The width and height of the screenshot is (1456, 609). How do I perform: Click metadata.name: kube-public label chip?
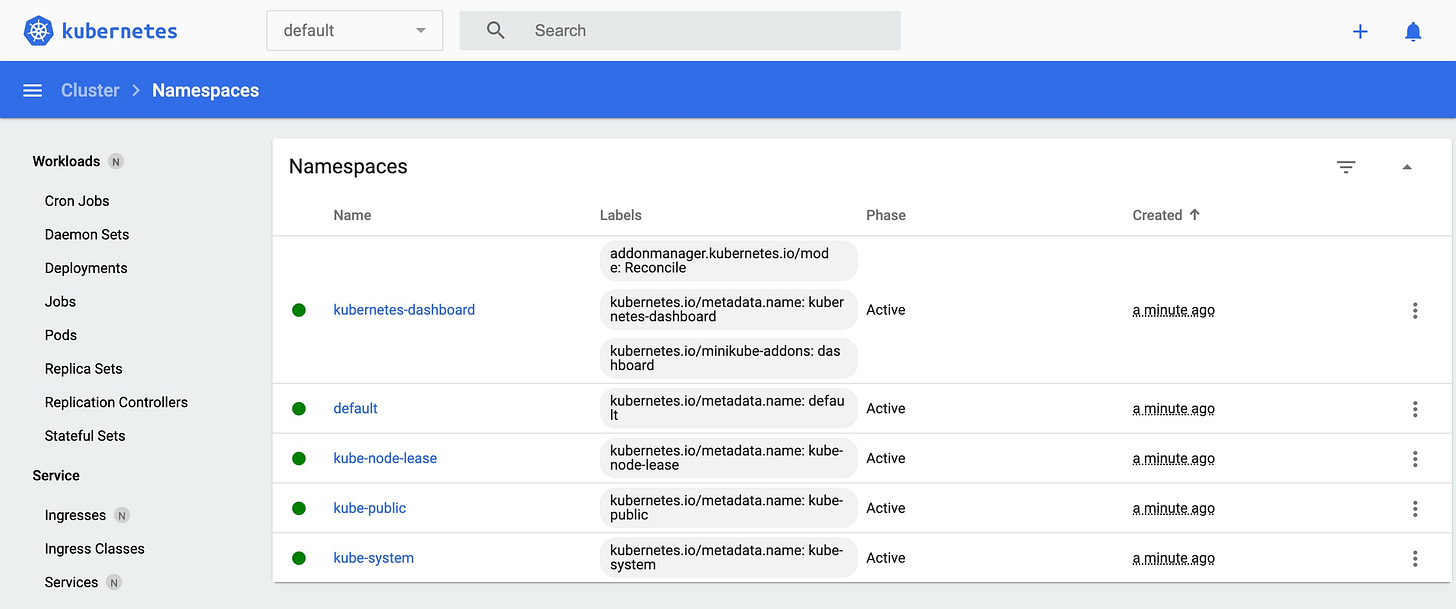point(729,508)
